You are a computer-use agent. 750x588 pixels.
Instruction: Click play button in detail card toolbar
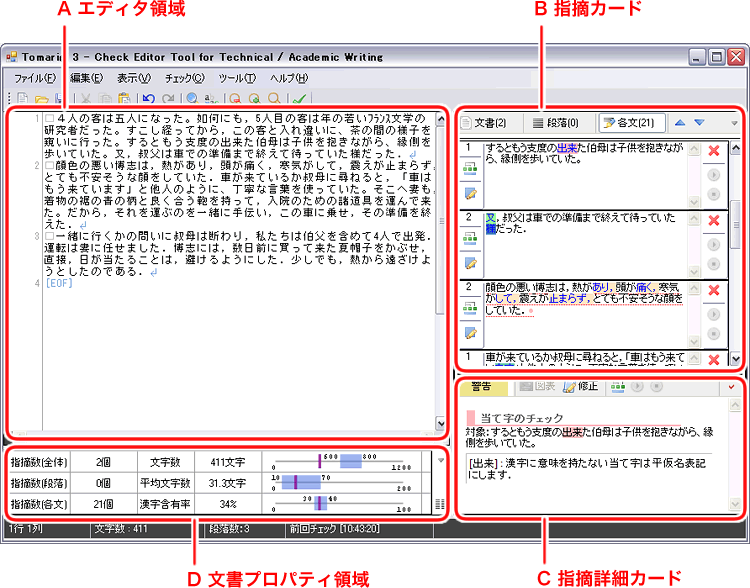pos(637,387)
